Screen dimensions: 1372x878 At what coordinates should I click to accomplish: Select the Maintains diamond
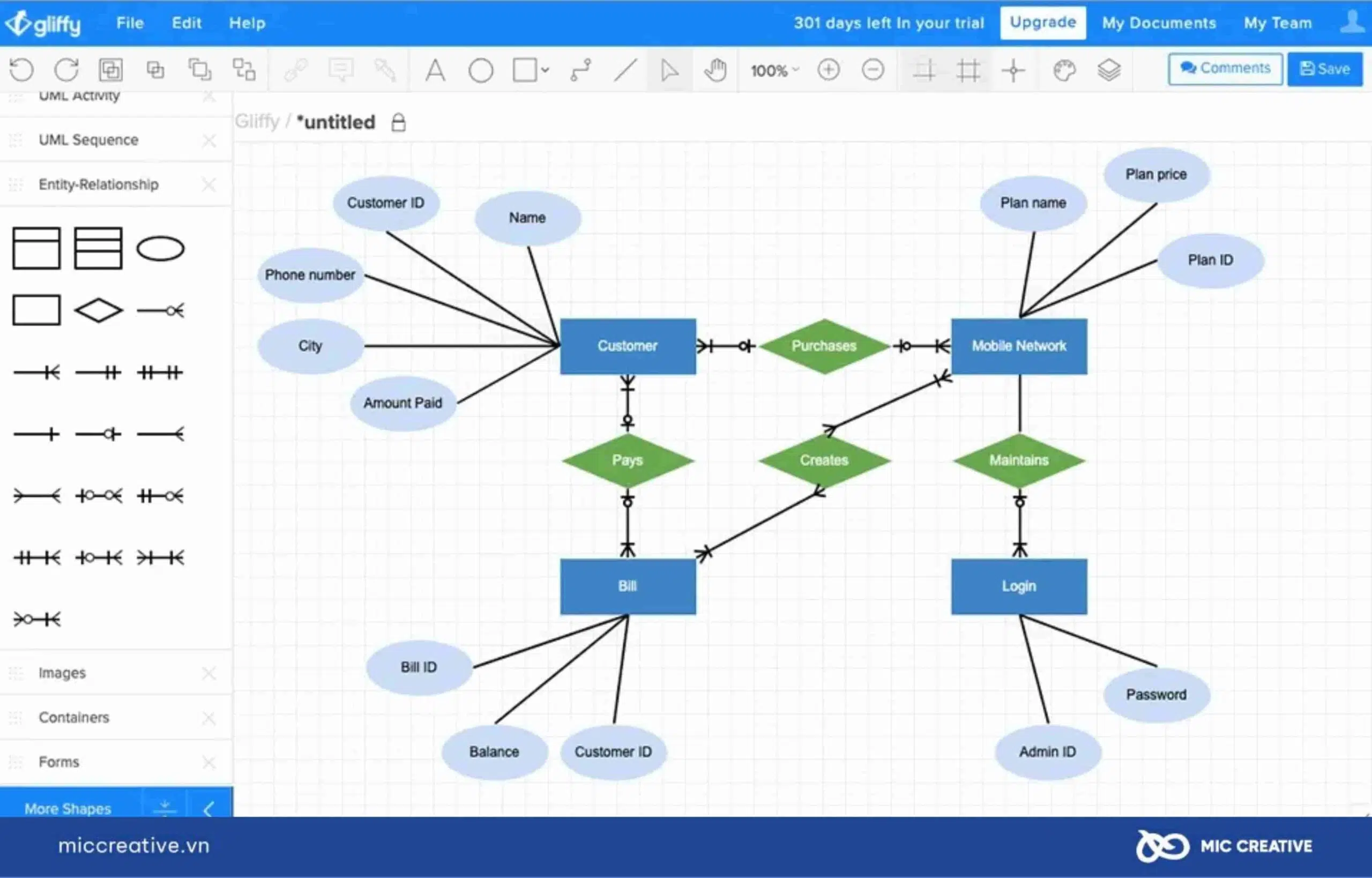[1019, 460]
